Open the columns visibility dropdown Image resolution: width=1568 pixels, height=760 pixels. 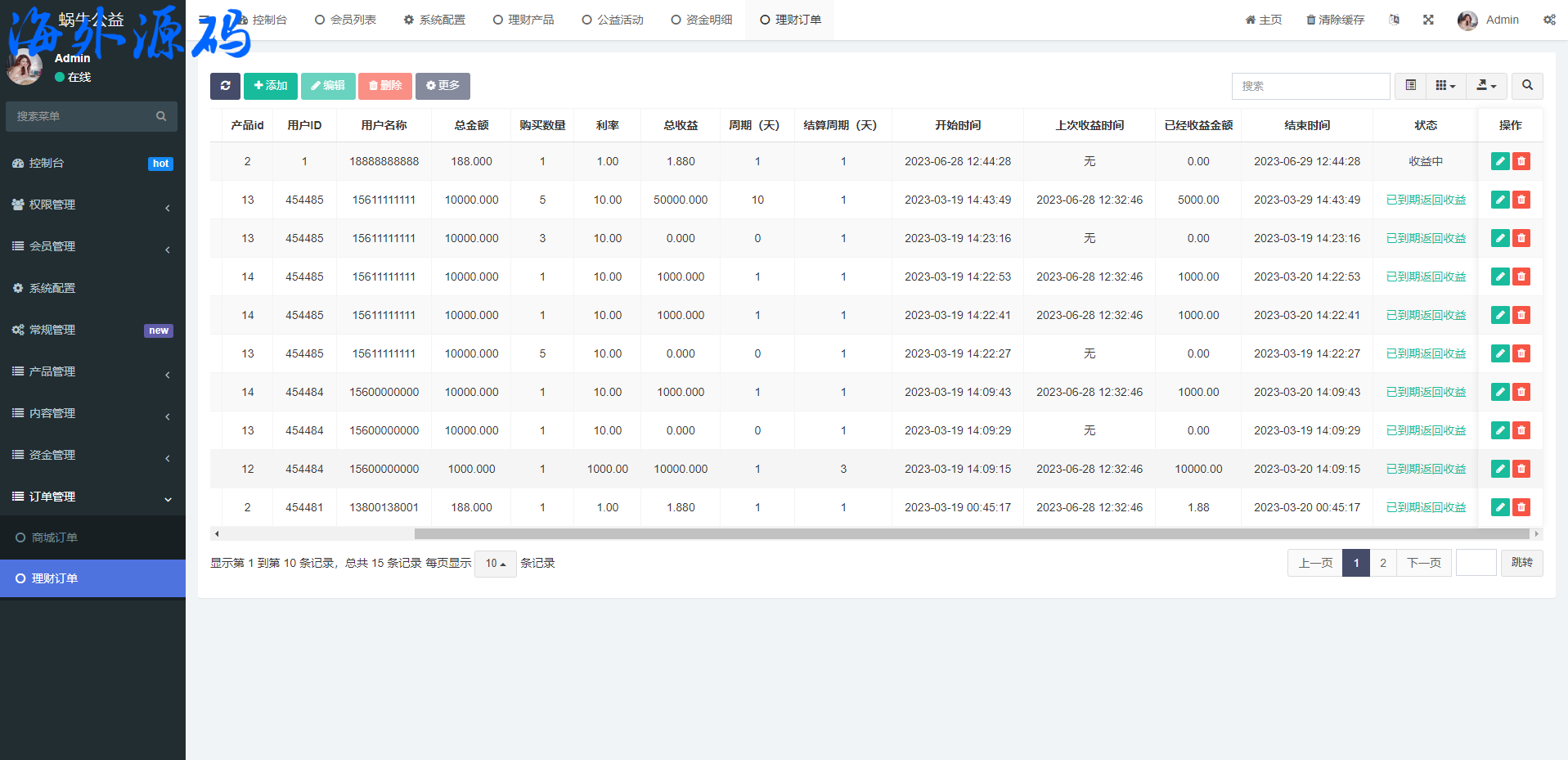click(1445, 86)
